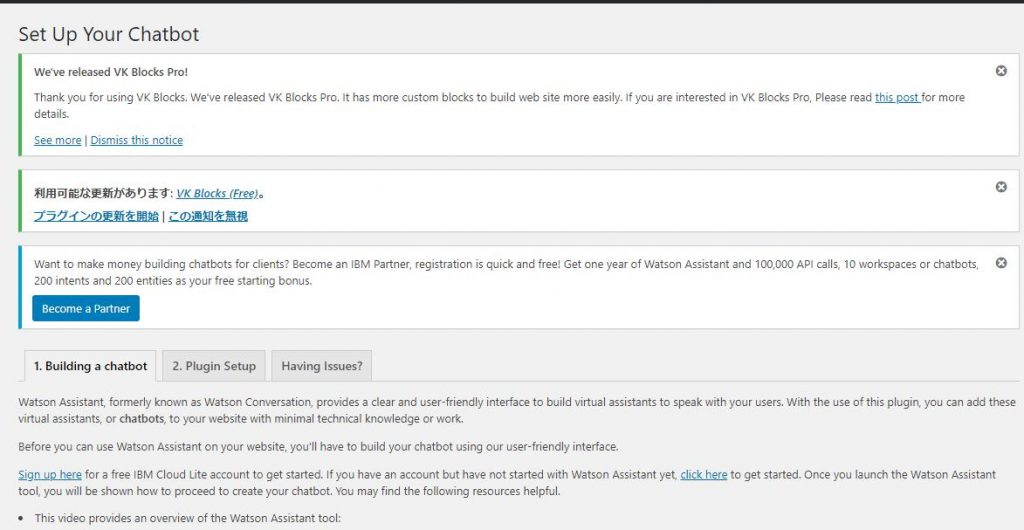The height and width of the screenshot is (530, 1024).
Task: Open the "Having Issues?" tab
Action: pyautogui.click(x=321, y=366)
